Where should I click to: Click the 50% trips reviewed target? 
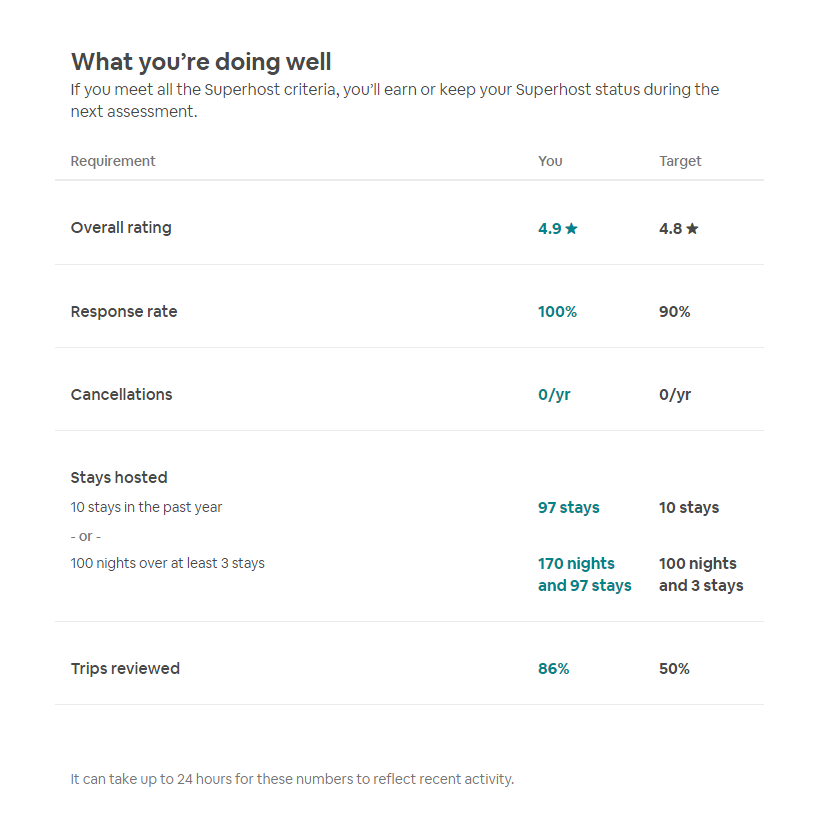click(x=674, y=669)
